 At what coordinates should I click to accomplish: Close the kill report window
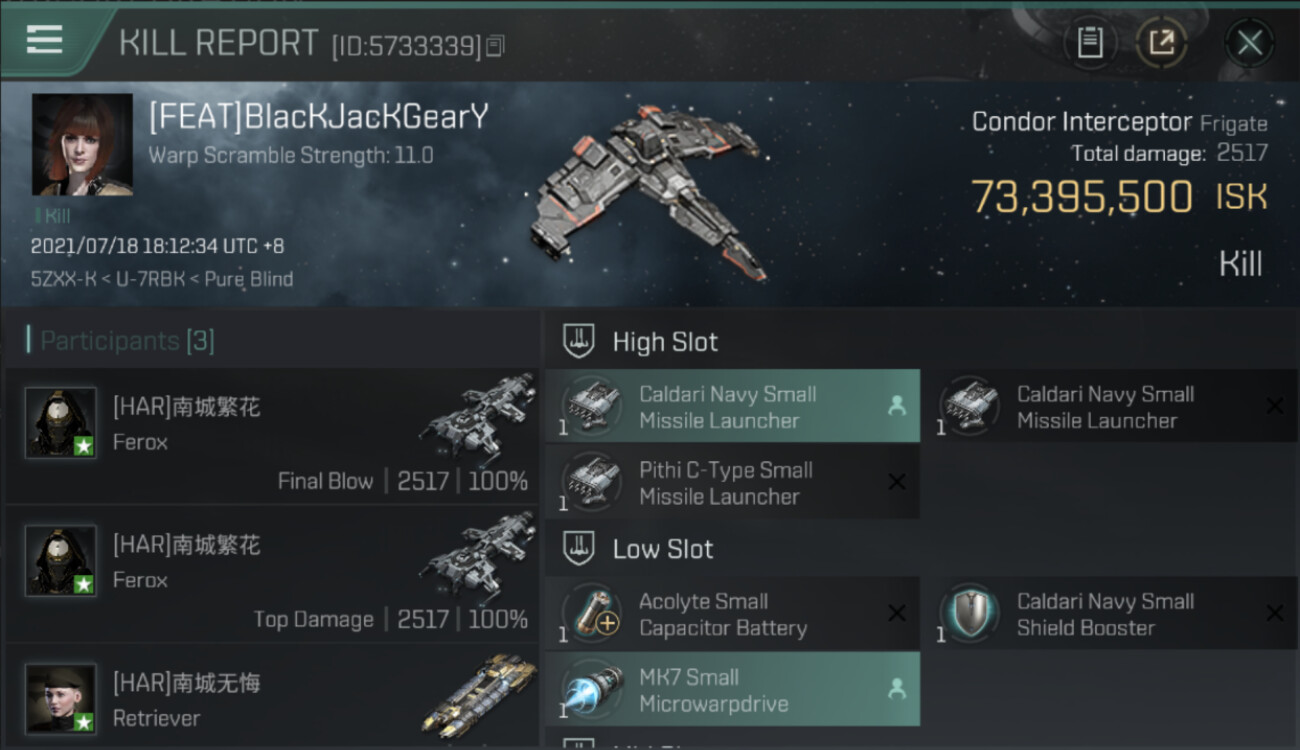click(1249, 42)
